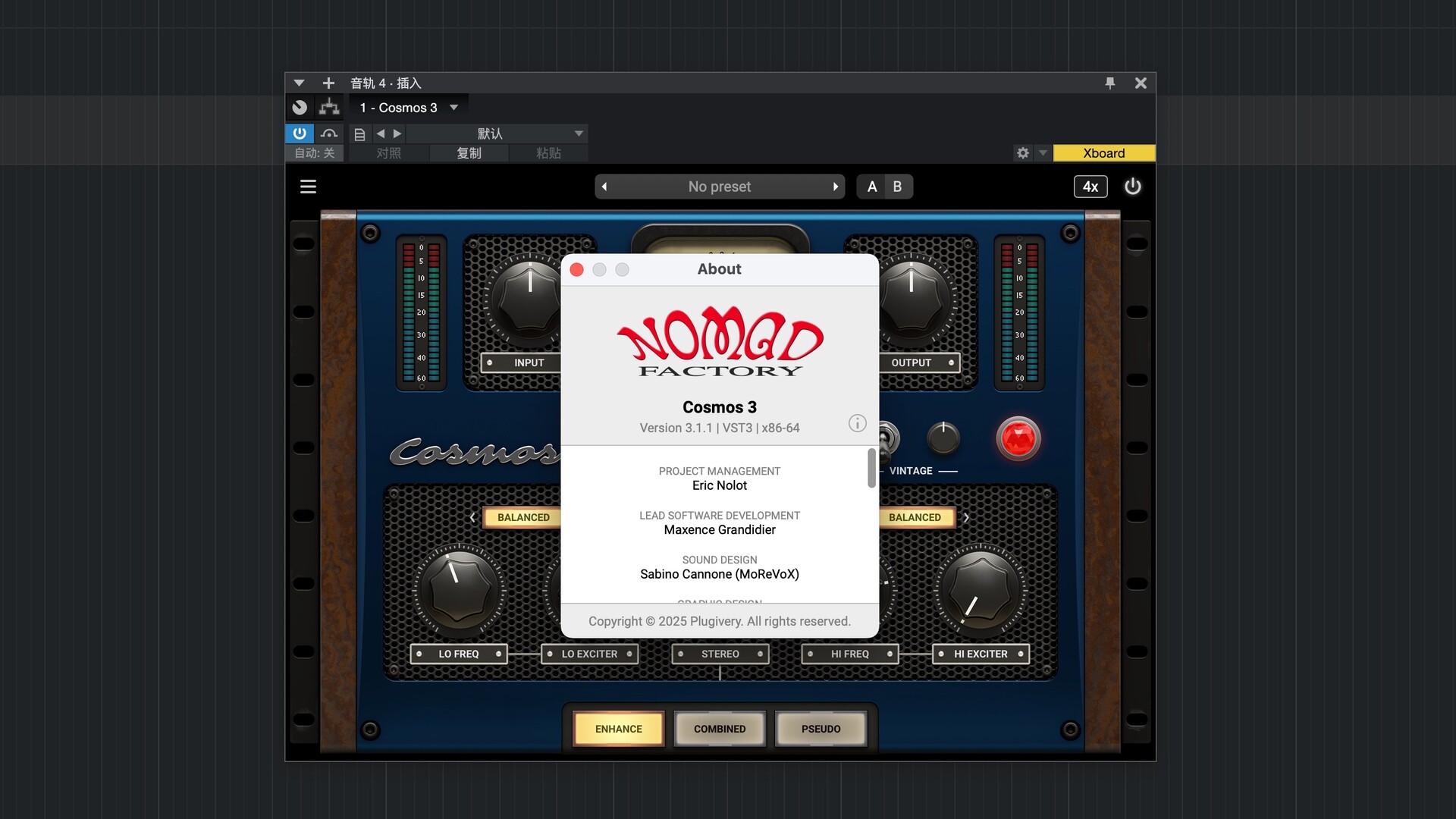Open preset file document icon
This screenshot has width=1456, height=819.
(360, 134)
